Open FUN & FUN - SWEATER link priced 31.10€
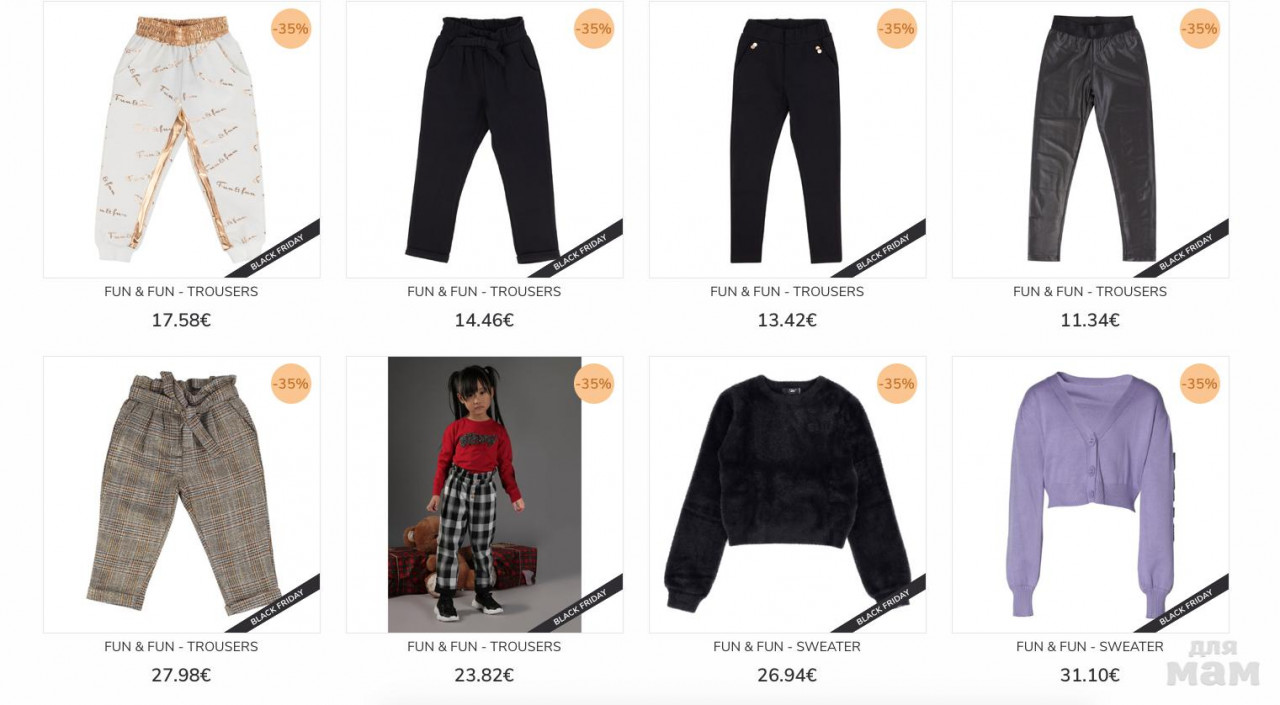The width and height of the screenshot is (1280, 705). [1090, 647]
